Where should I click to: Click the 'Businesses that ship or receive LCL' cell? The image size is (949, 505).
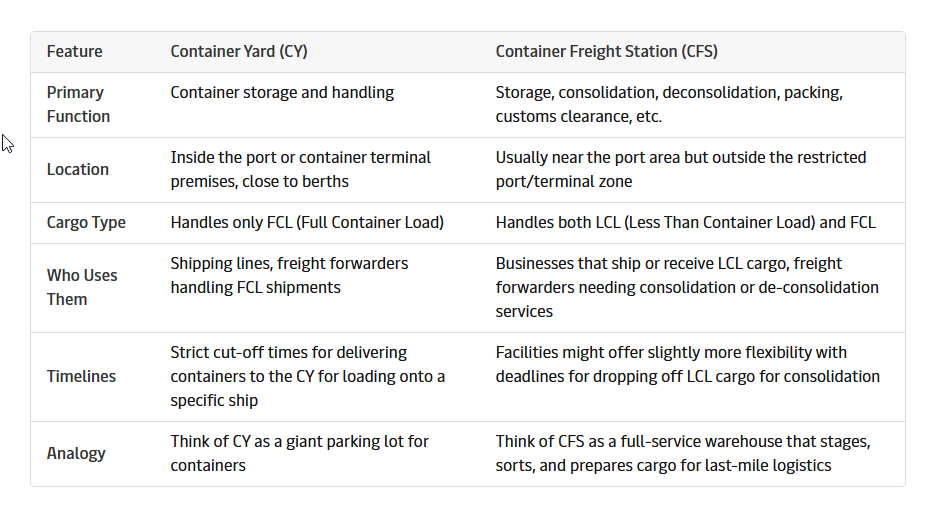687,287
